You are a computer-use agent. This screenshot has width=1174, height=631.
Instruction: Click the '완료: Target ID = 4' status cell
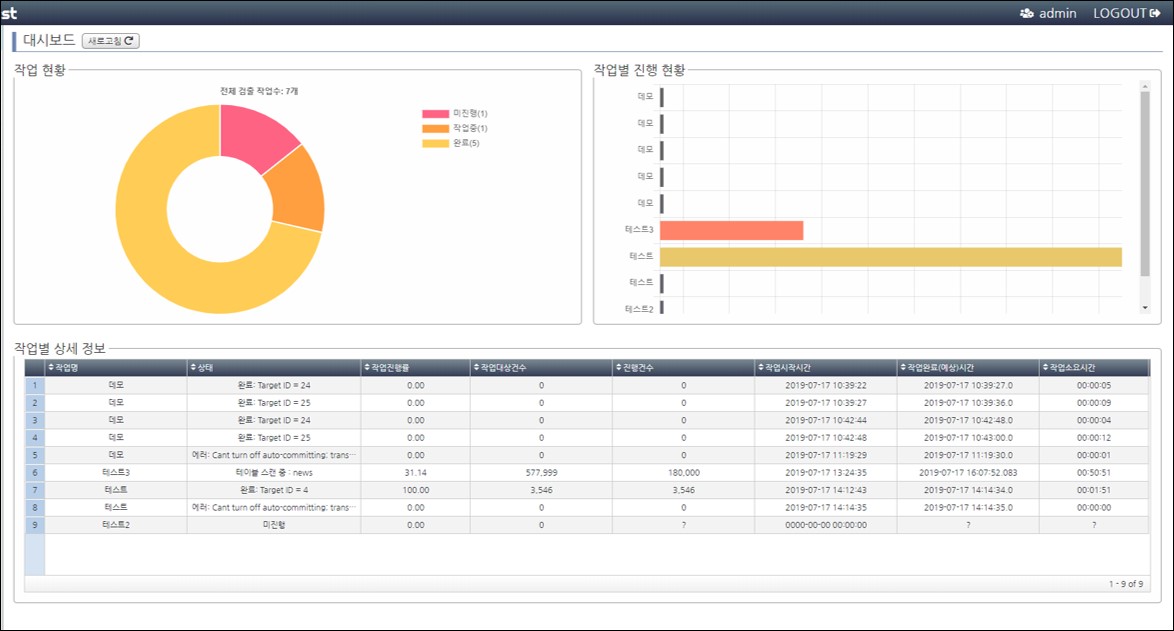tap(274, 490)
